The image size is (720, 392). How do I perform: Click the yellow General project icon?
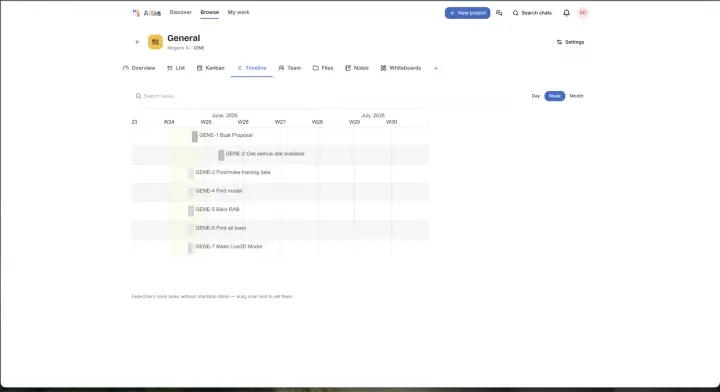pyautogui.click(x=155, y=42)
